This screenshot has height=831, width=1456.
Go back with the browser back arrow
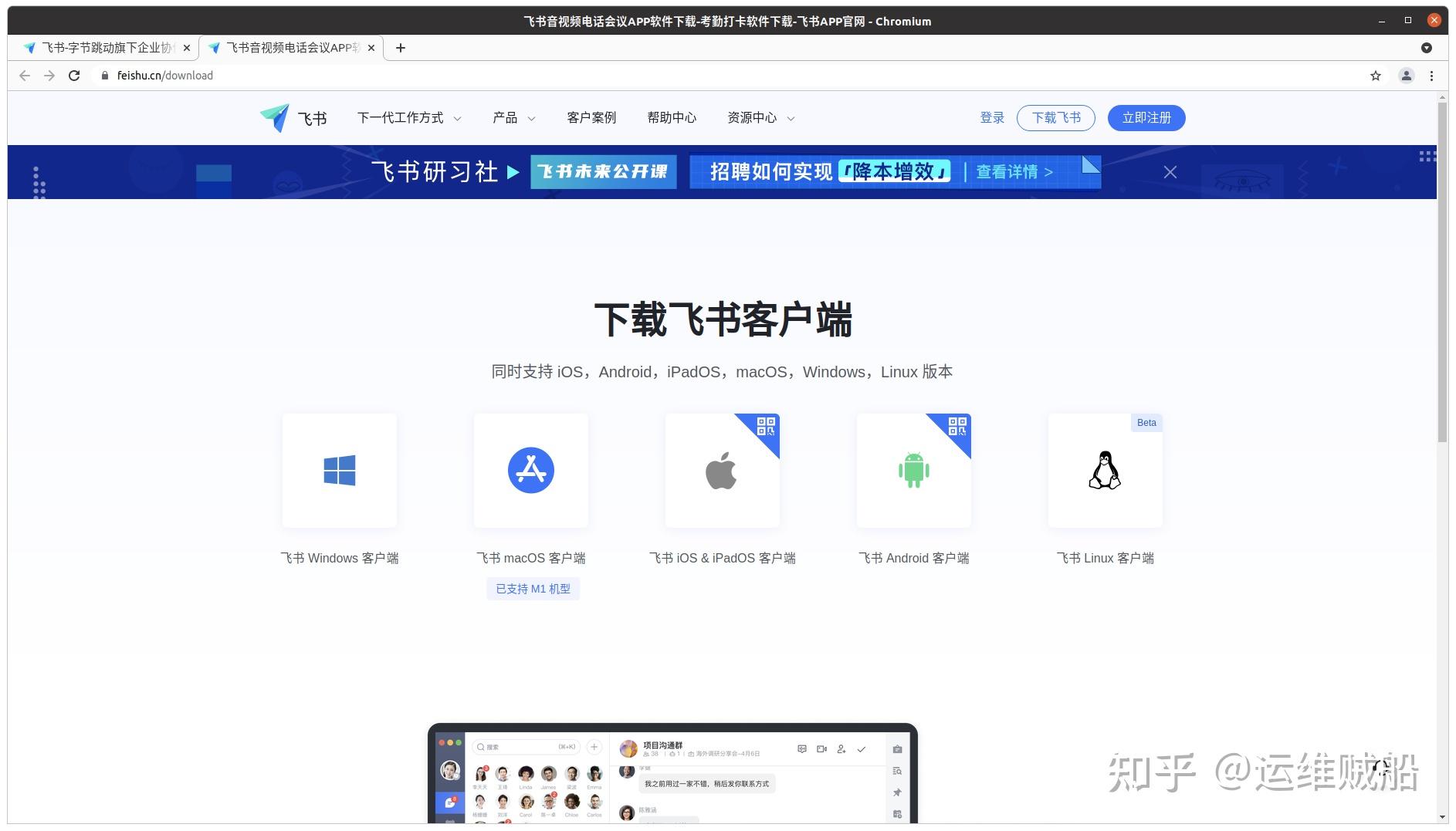pos(25,76)
